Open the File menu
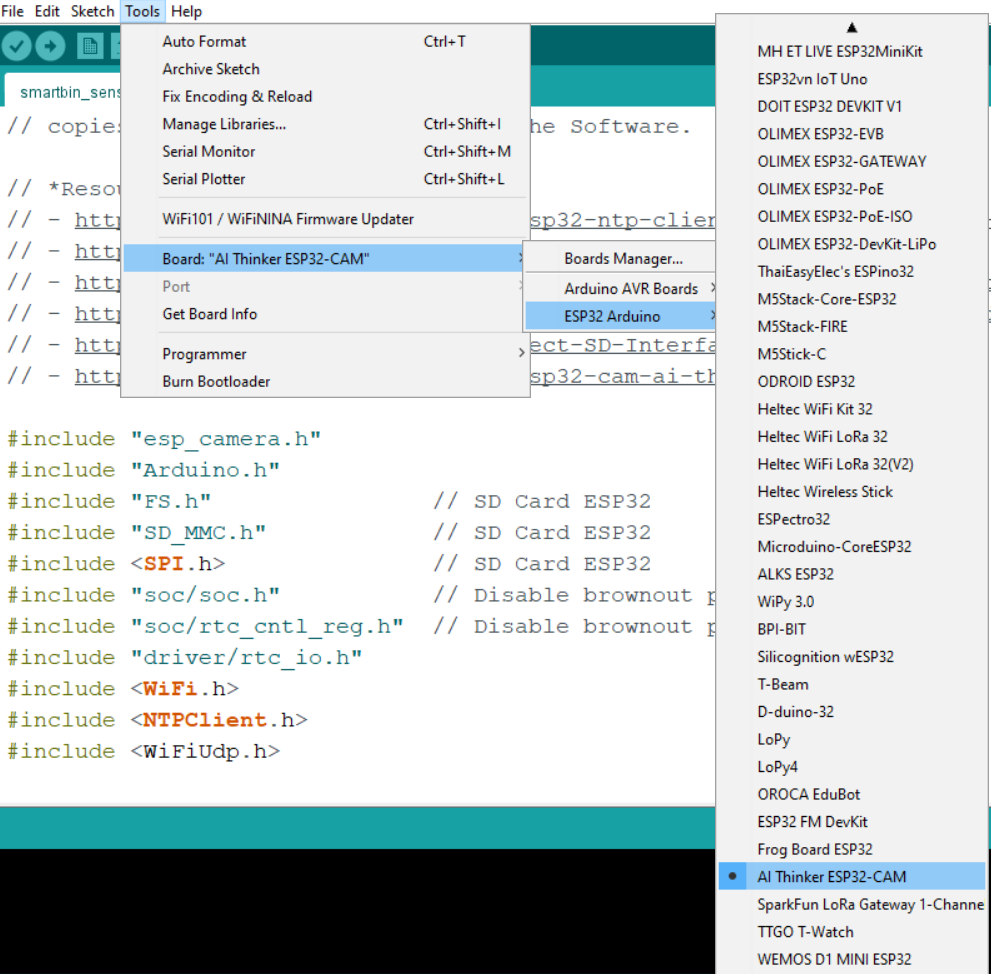Screen dimensions: 991x974 pyautogui.click(x=12, y=11)
